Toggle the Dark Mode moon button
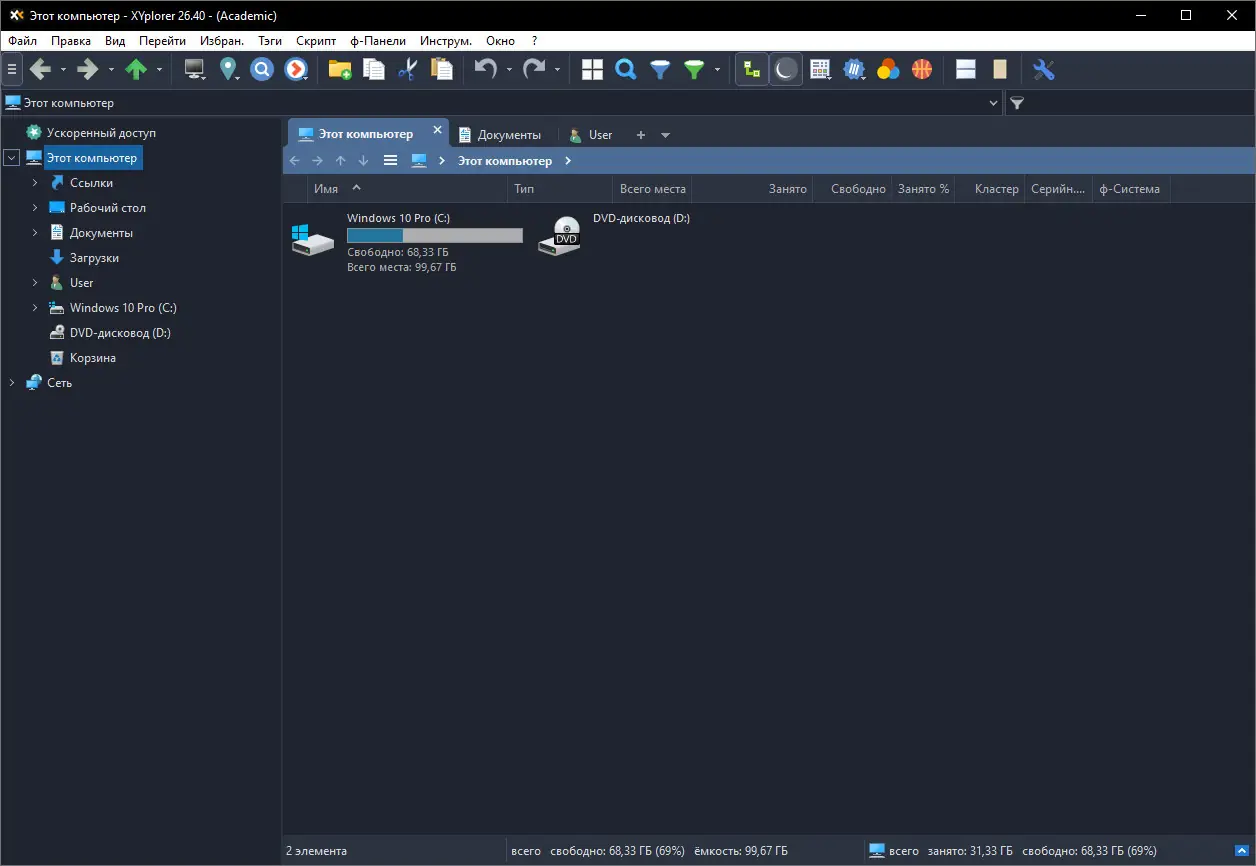The image size is (1256, 866). (x=786, y=69)
